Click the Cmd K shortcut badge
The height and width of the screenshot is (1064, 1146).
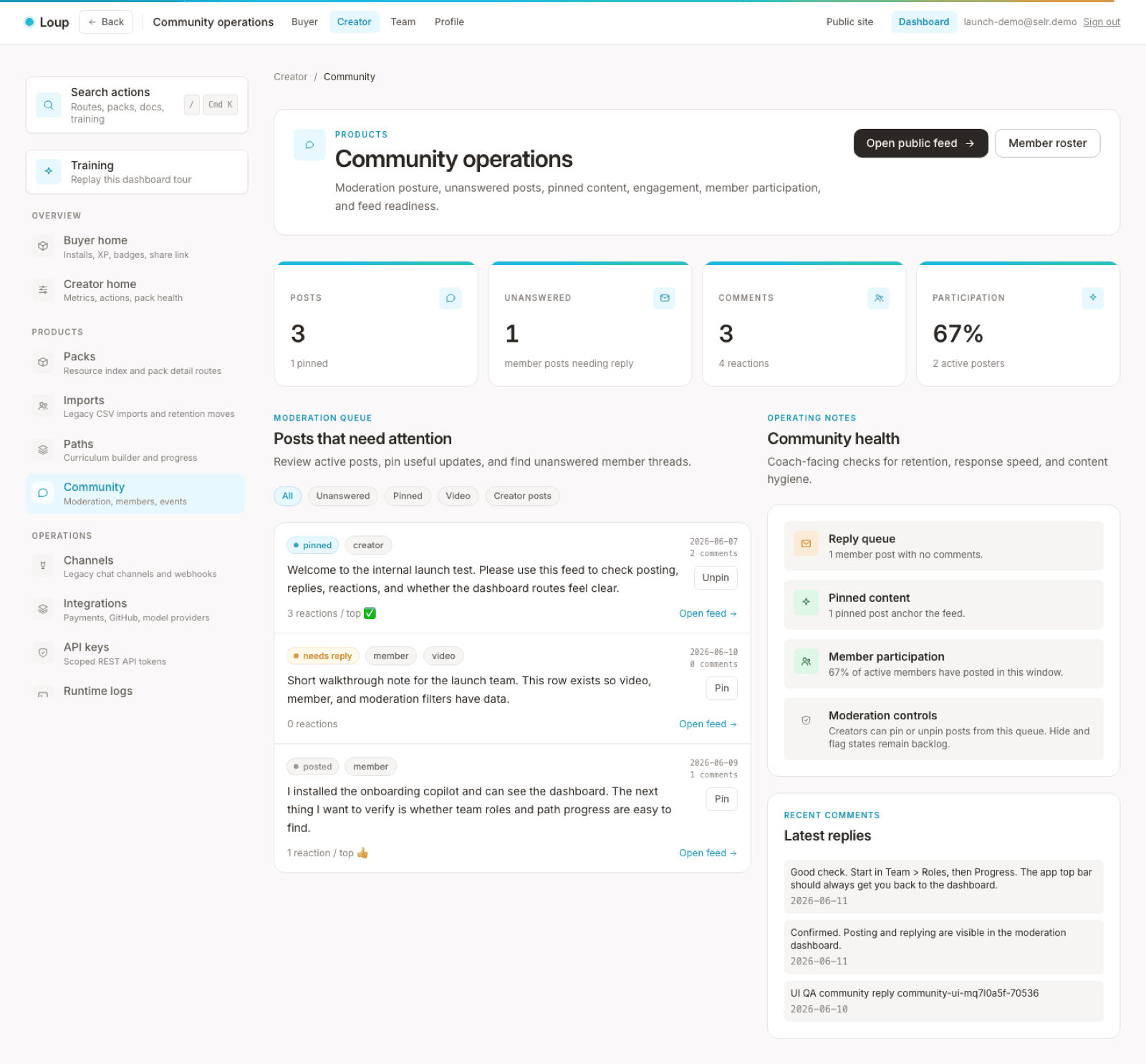click(221, 105)
